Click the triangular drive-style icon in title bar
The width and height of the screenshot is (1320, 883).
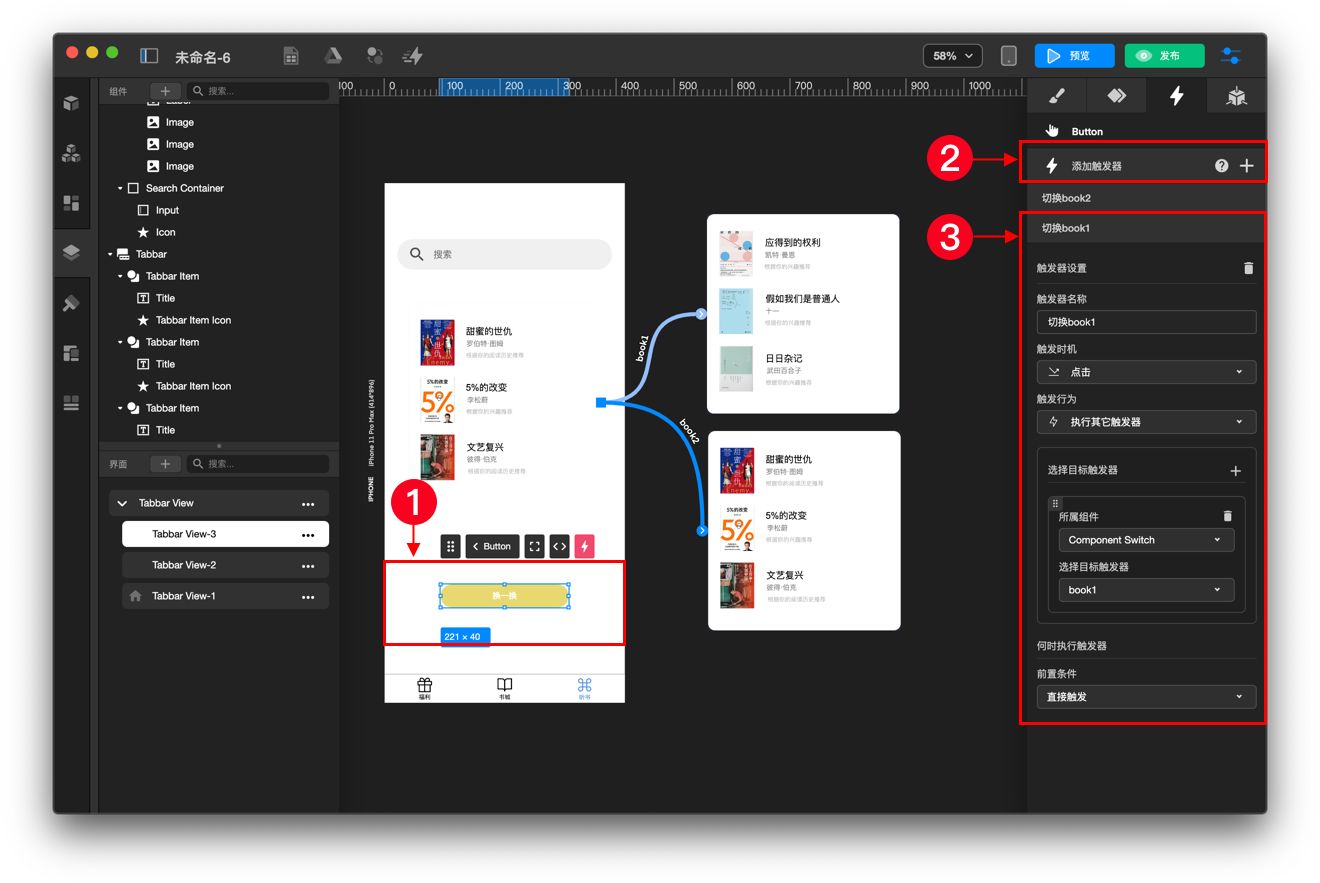[333, 56]
